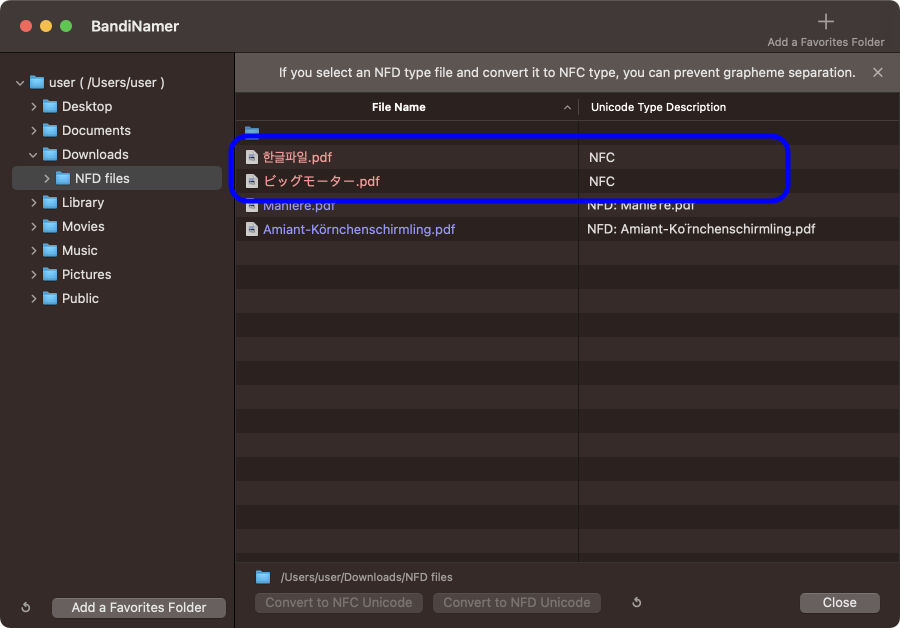Dismiss the NFD info banner
Screen dimensions: 900x628
[878, 73]
